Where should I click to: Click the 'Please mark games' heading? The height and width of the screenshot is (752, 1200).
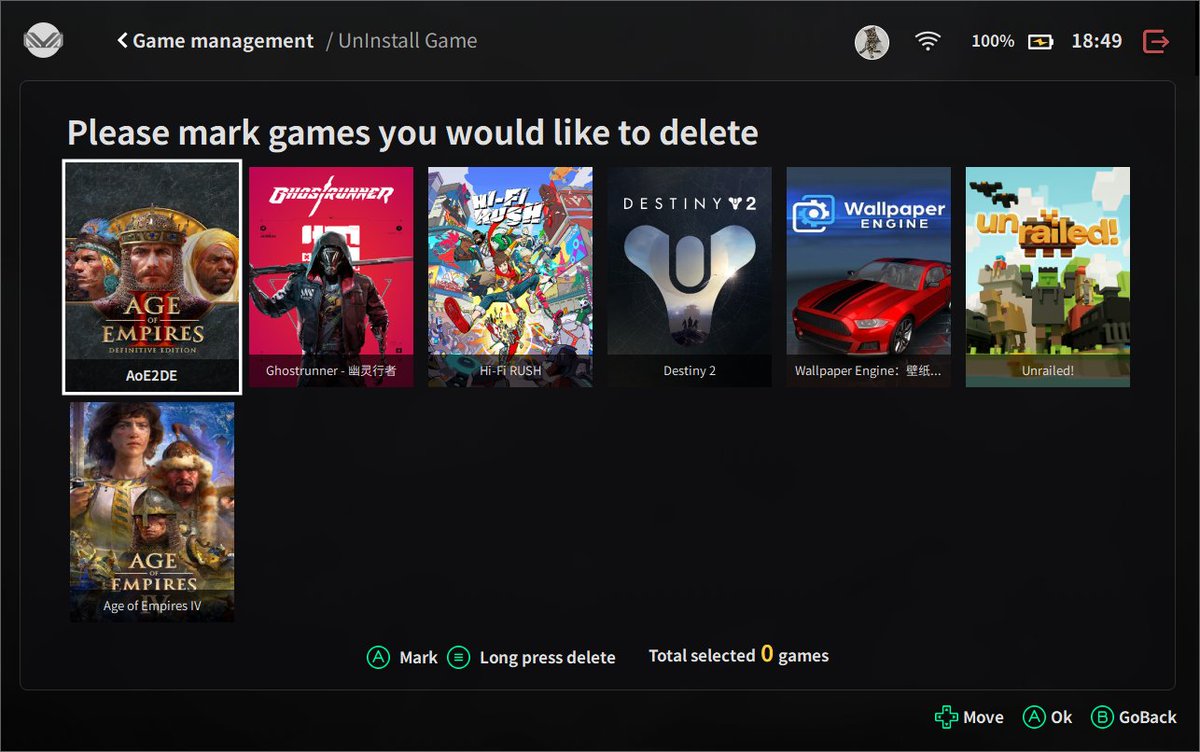(412, 133)
